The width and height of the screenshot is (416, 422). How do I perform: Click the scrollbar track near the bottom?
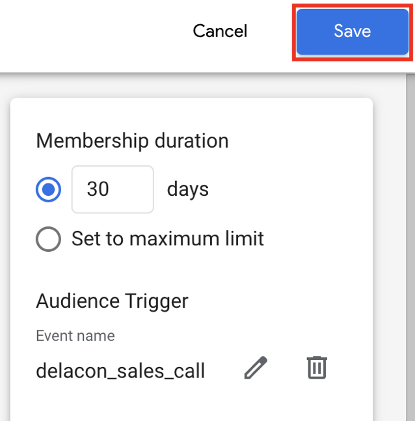[x=410, y=400]
